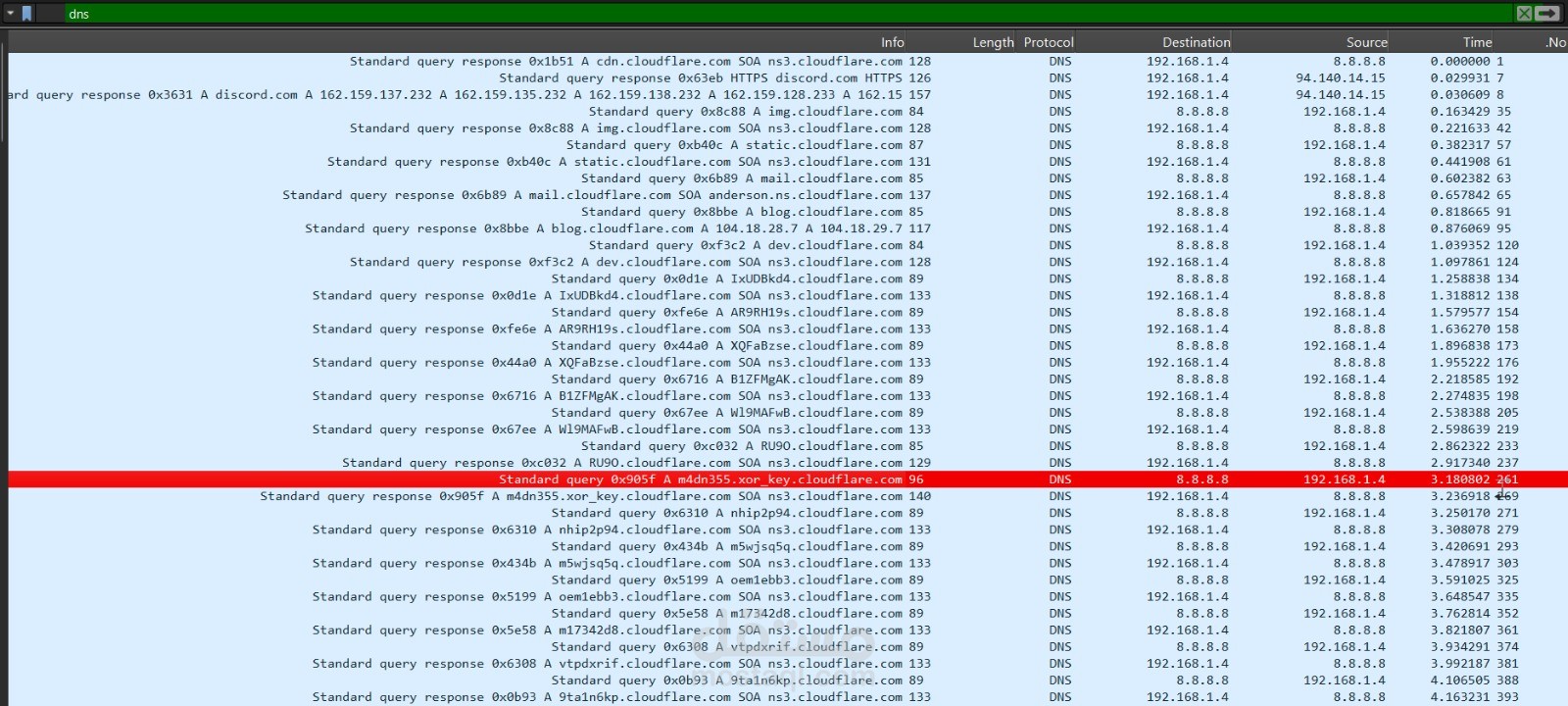The height and width of the screenshot is (706, 1568).
Task: Click into the dns filter input field
Action: [x=789, y=14]
